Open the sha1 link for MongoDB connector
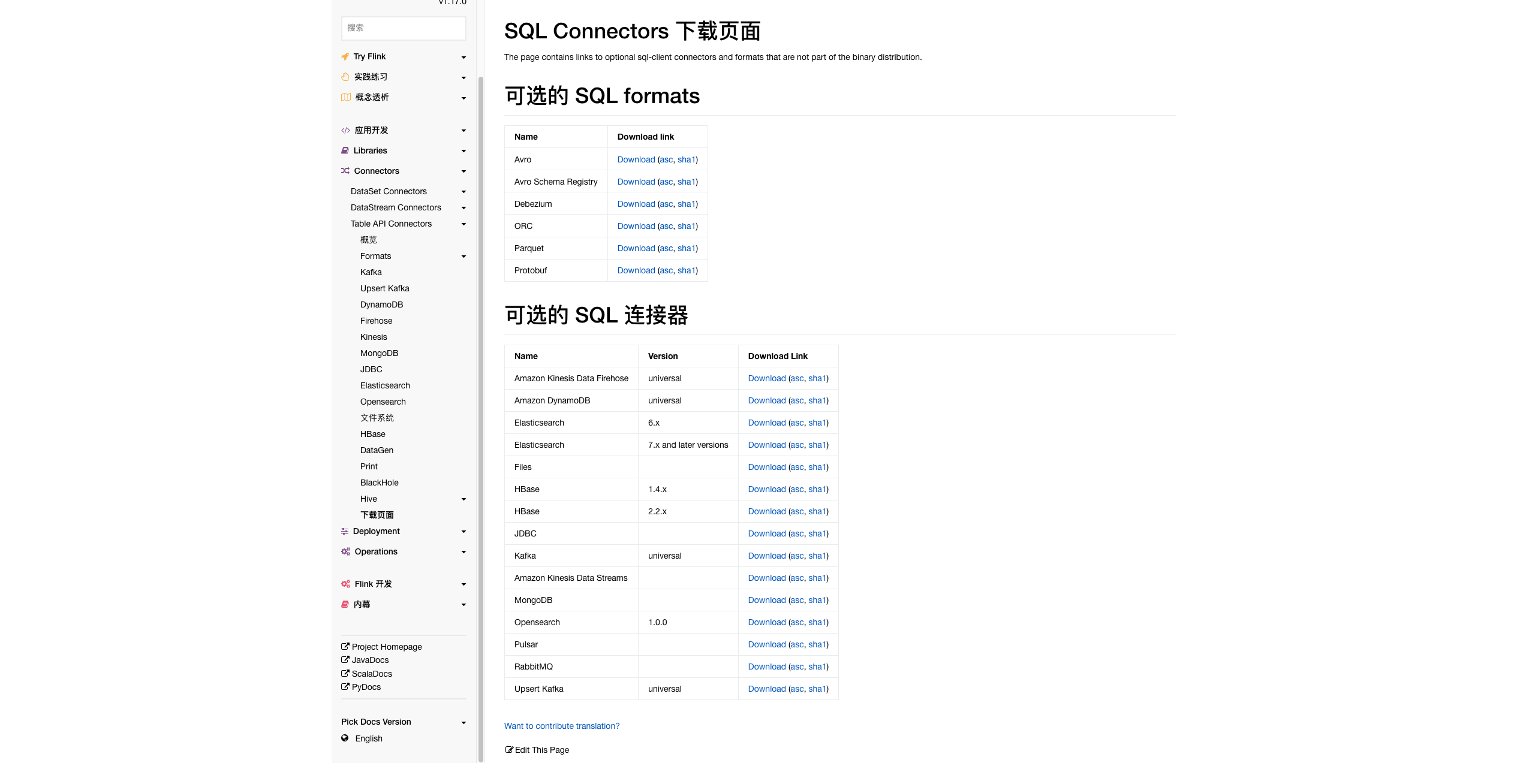Screen dimensions: 1526x784 pos(817,600)
